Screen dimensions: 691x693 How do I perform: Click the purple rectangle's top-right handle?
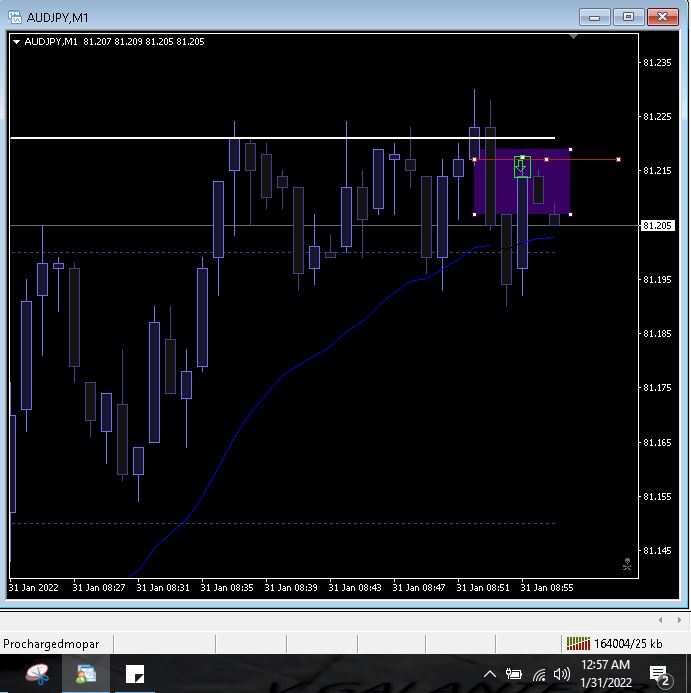[x=570, y=150]
